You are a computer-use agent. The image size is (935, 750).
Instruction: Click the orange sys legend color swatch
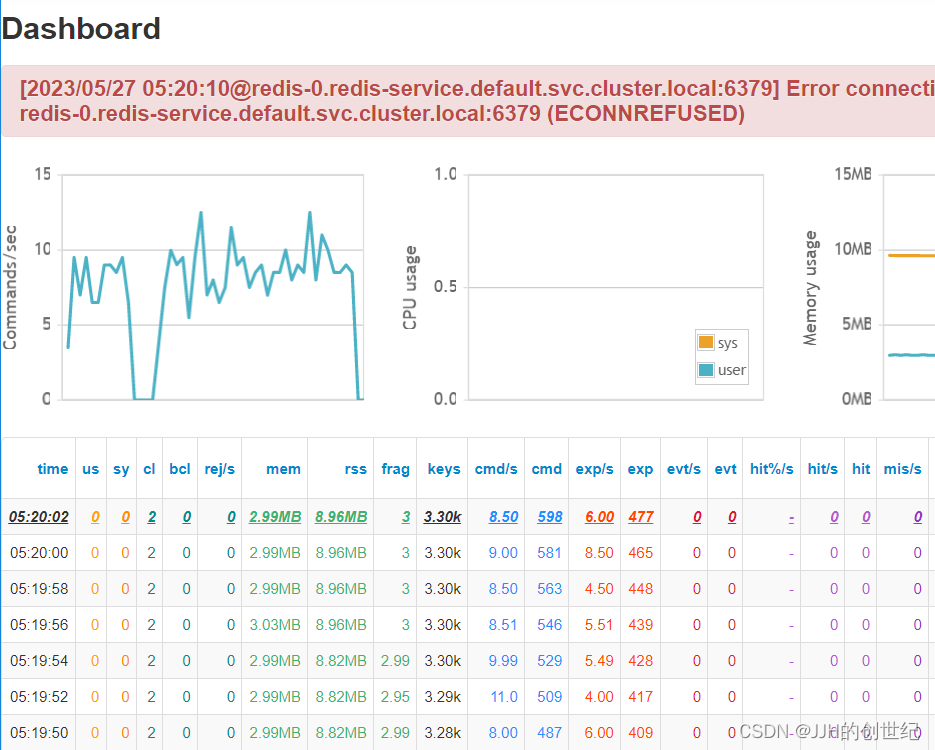click(706, 342)
